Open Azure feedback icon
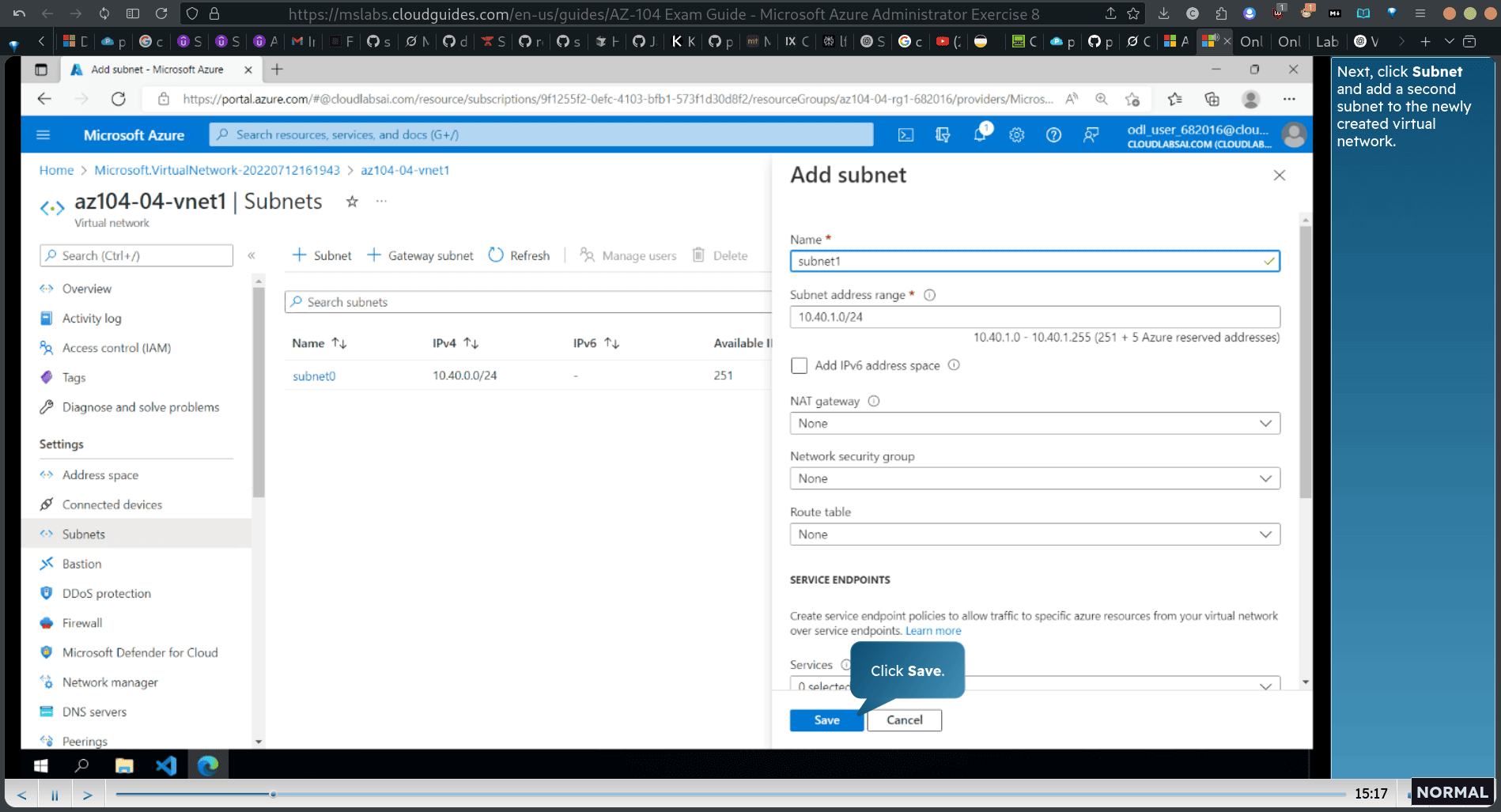Image resolution: width=1501 pixels, height=812 pixels. [1091, 135]
